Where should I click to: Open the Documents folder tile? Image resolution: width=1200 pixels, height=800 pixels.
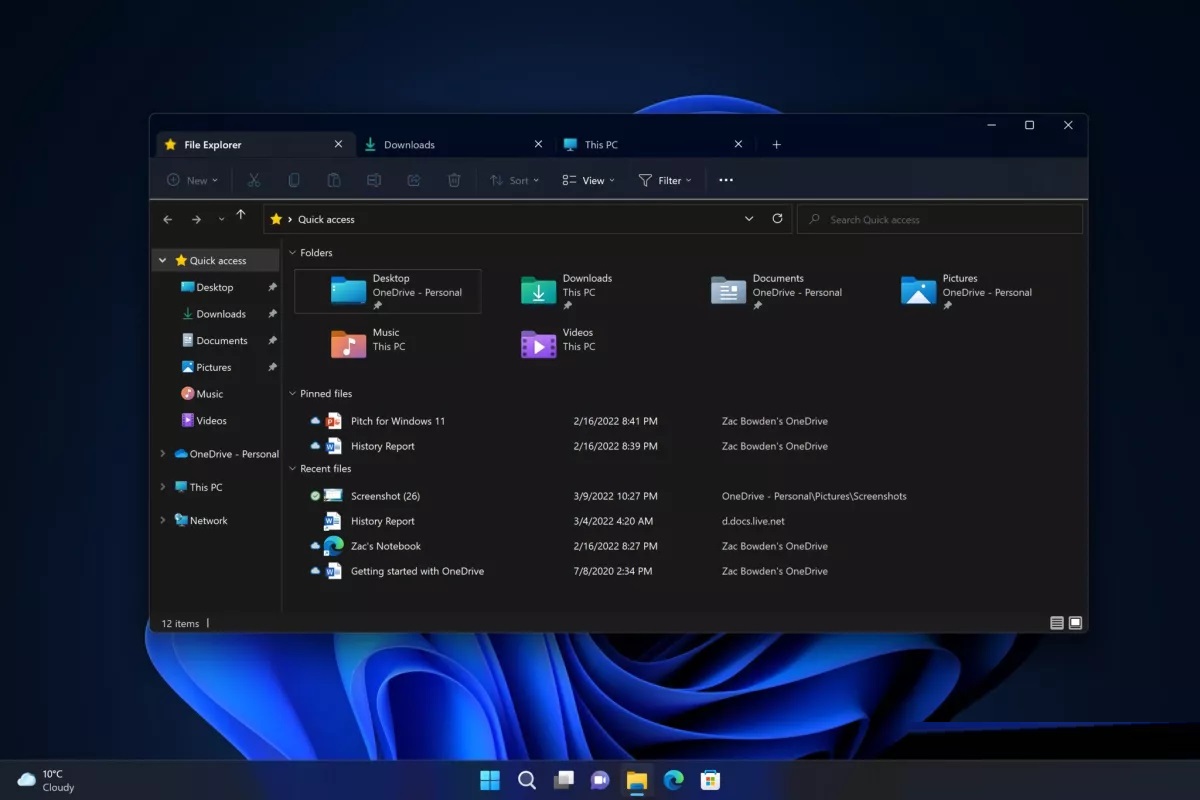pos(776,291)
